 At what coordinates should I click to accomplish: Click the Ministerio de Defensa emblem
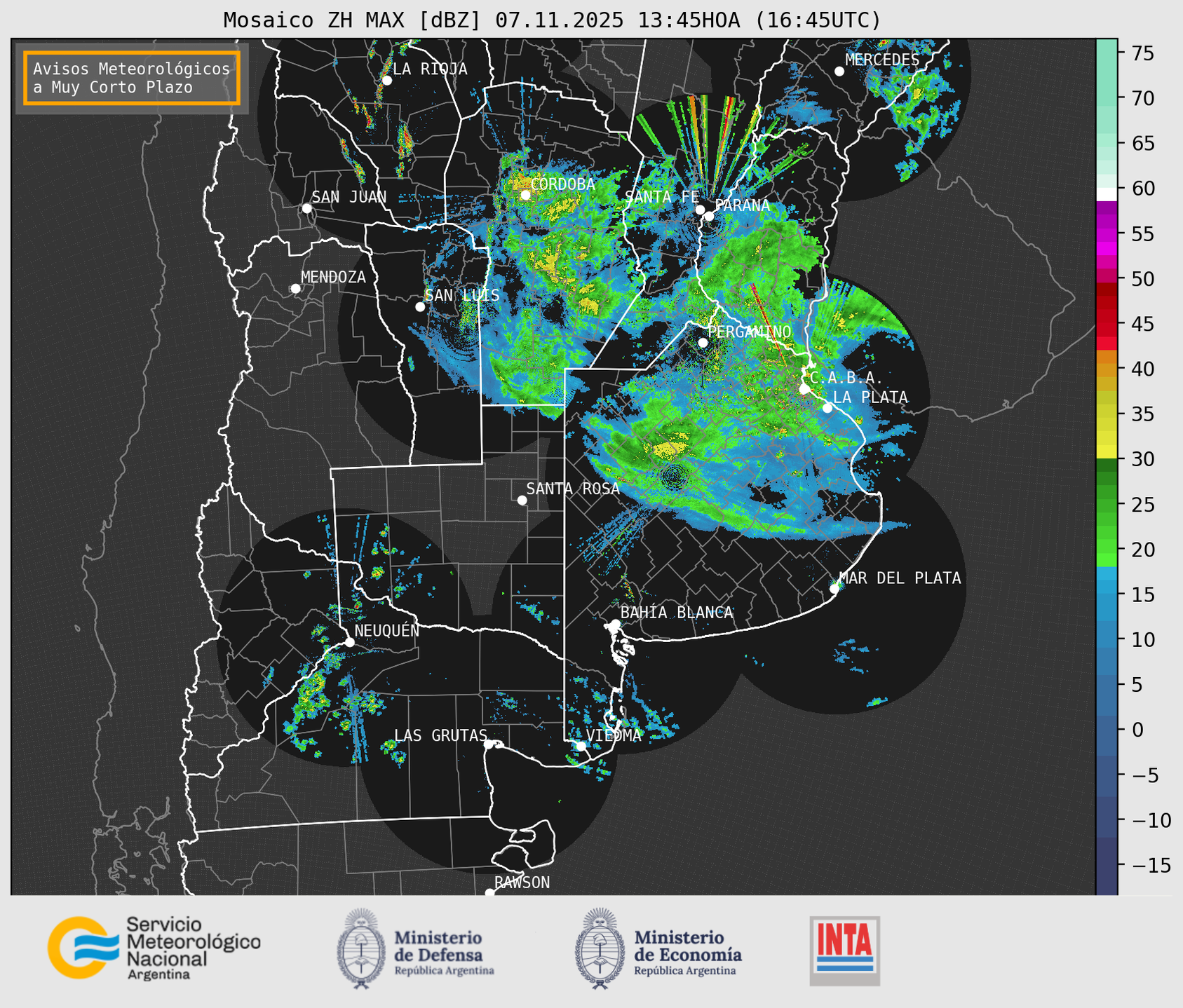[x=361, y=948]
